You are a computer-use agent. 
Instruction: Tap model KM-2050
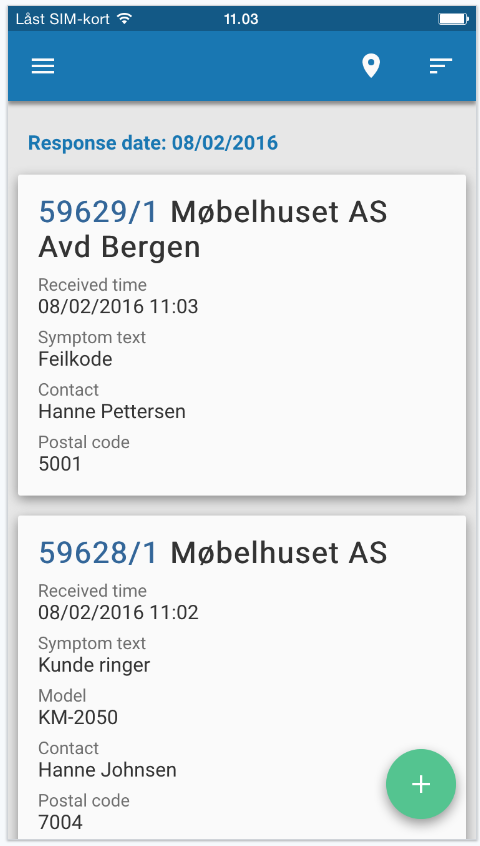78,717
